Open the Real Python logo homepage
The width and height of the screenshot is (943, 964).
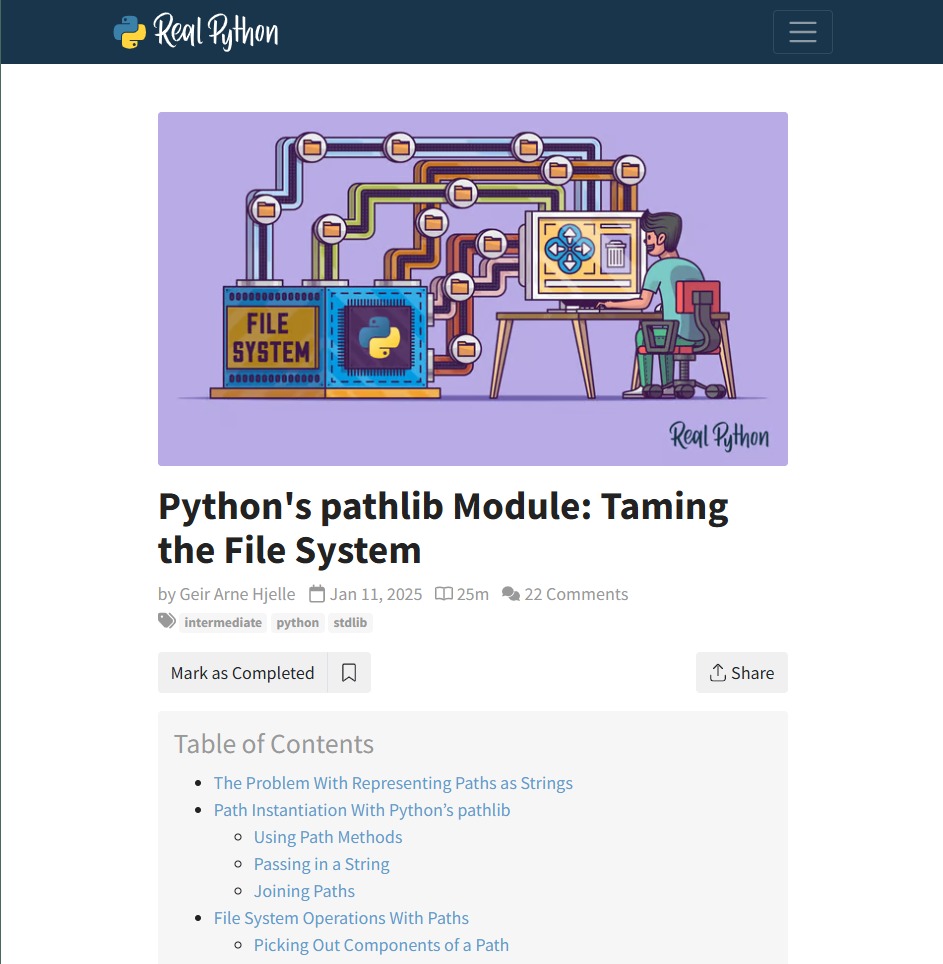pos(196,31)
